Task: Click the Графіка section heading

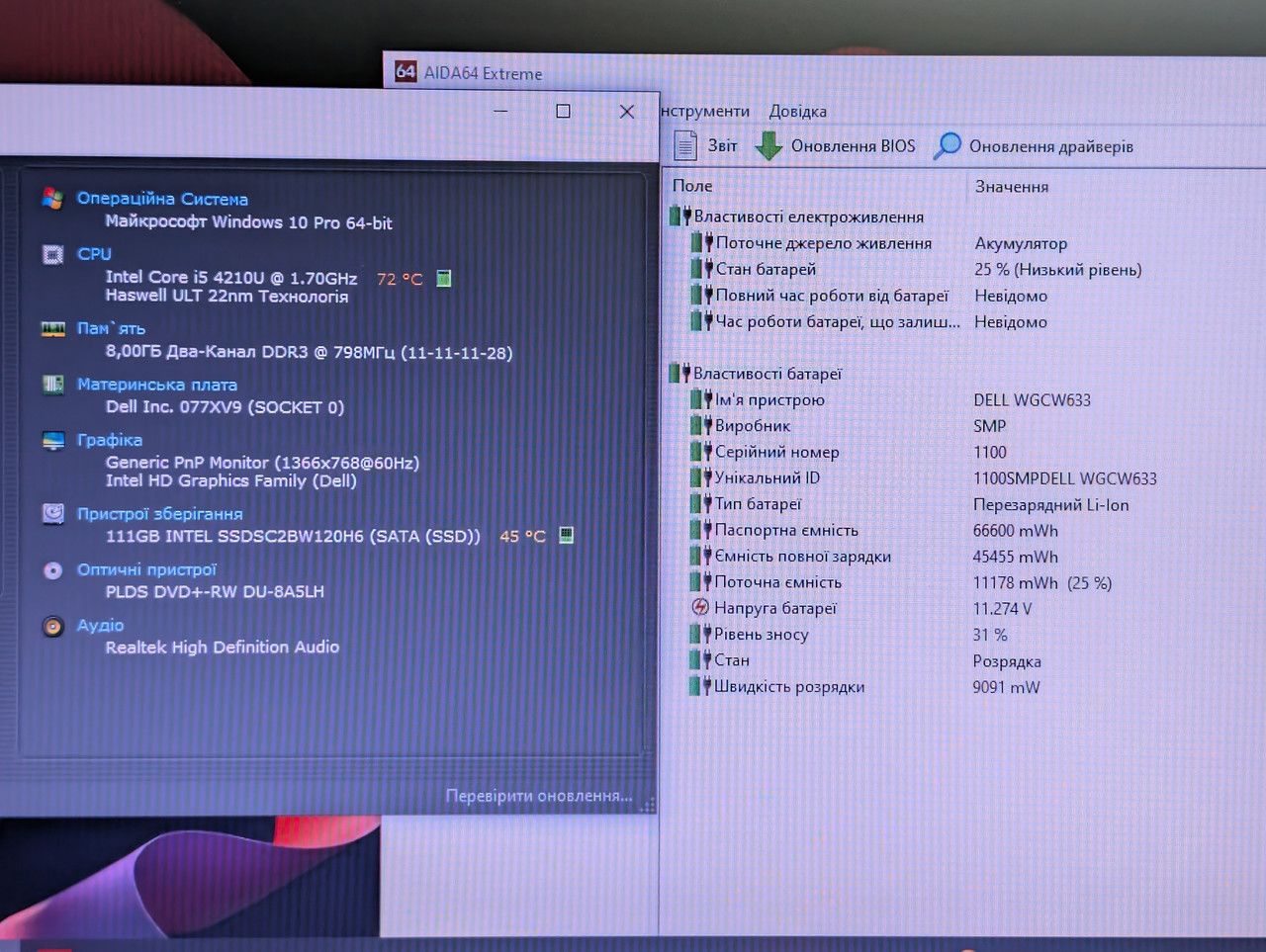Action: pyautogui.click(x=110, y=440)
